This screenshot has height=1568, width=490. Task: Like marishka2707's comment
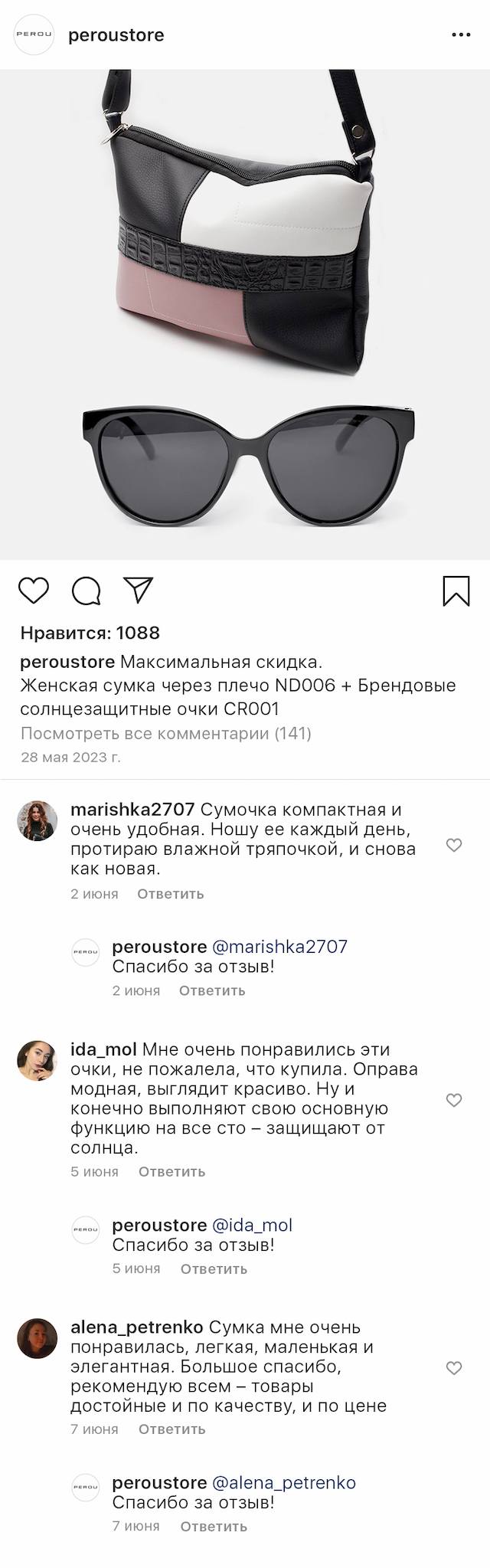click(454, 845)
